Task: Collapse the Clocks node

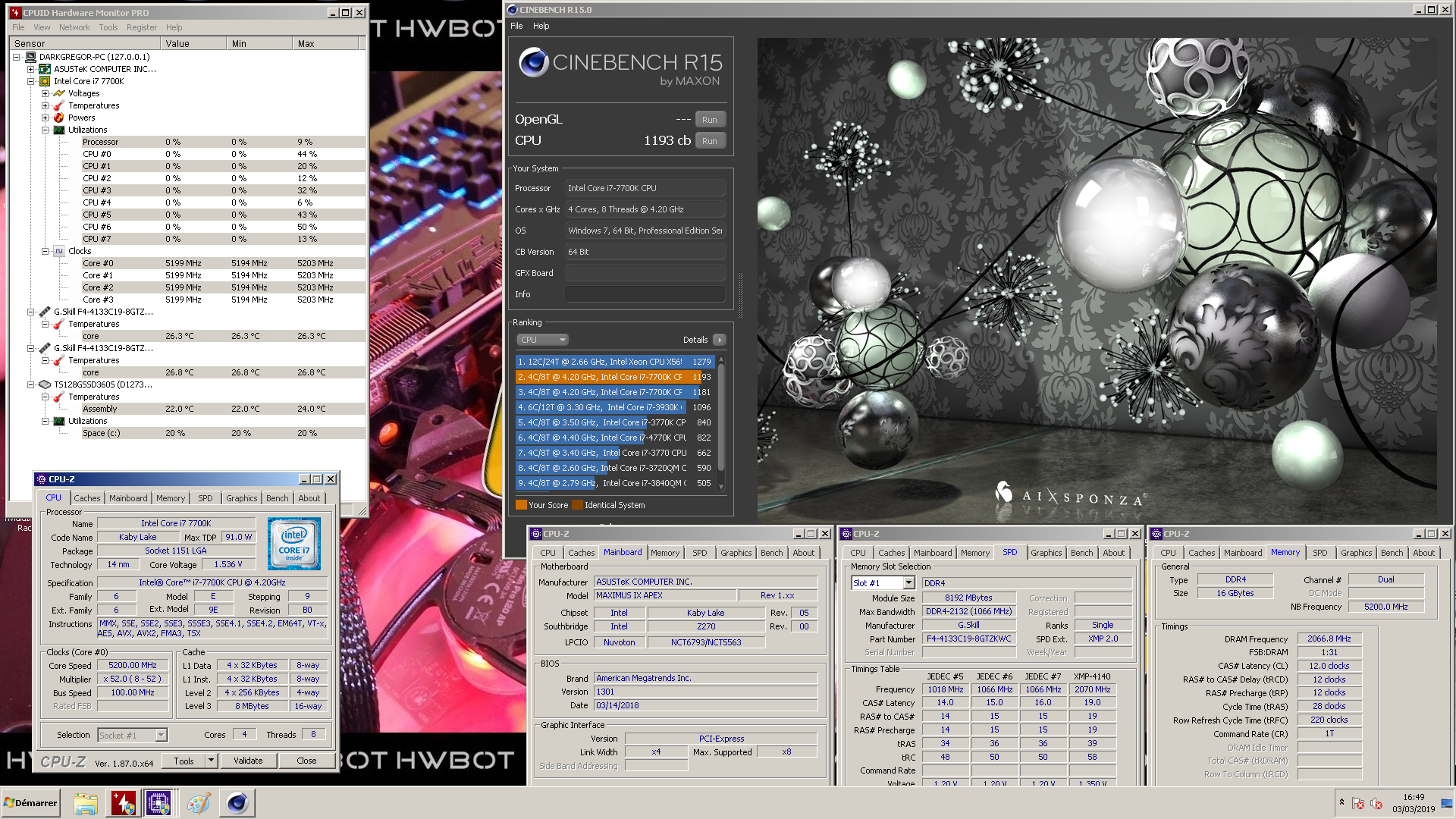Action: [x=45, y=251]
